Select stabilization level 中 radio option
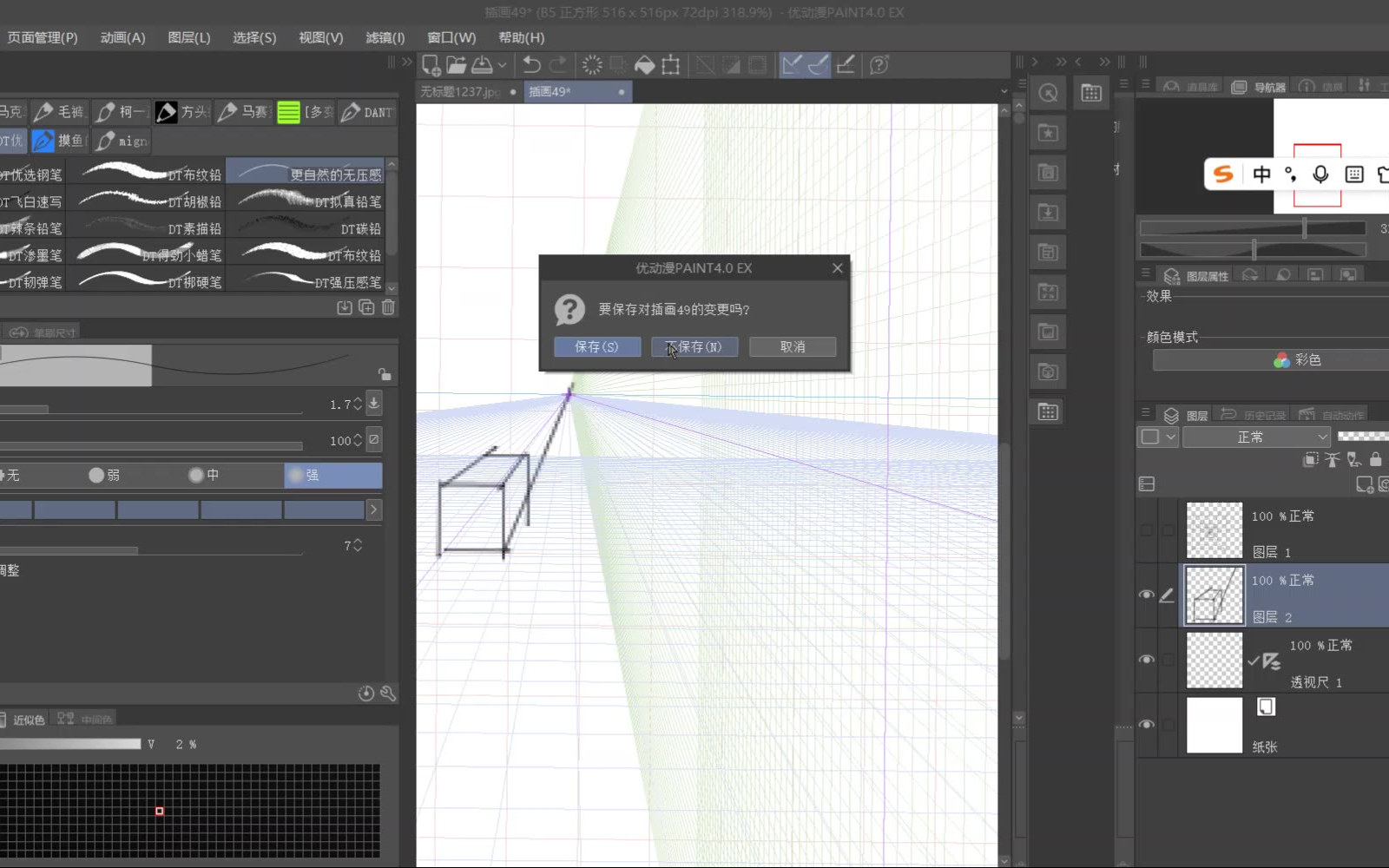This screenshot has height=868, width=1389. coord(204,475)
